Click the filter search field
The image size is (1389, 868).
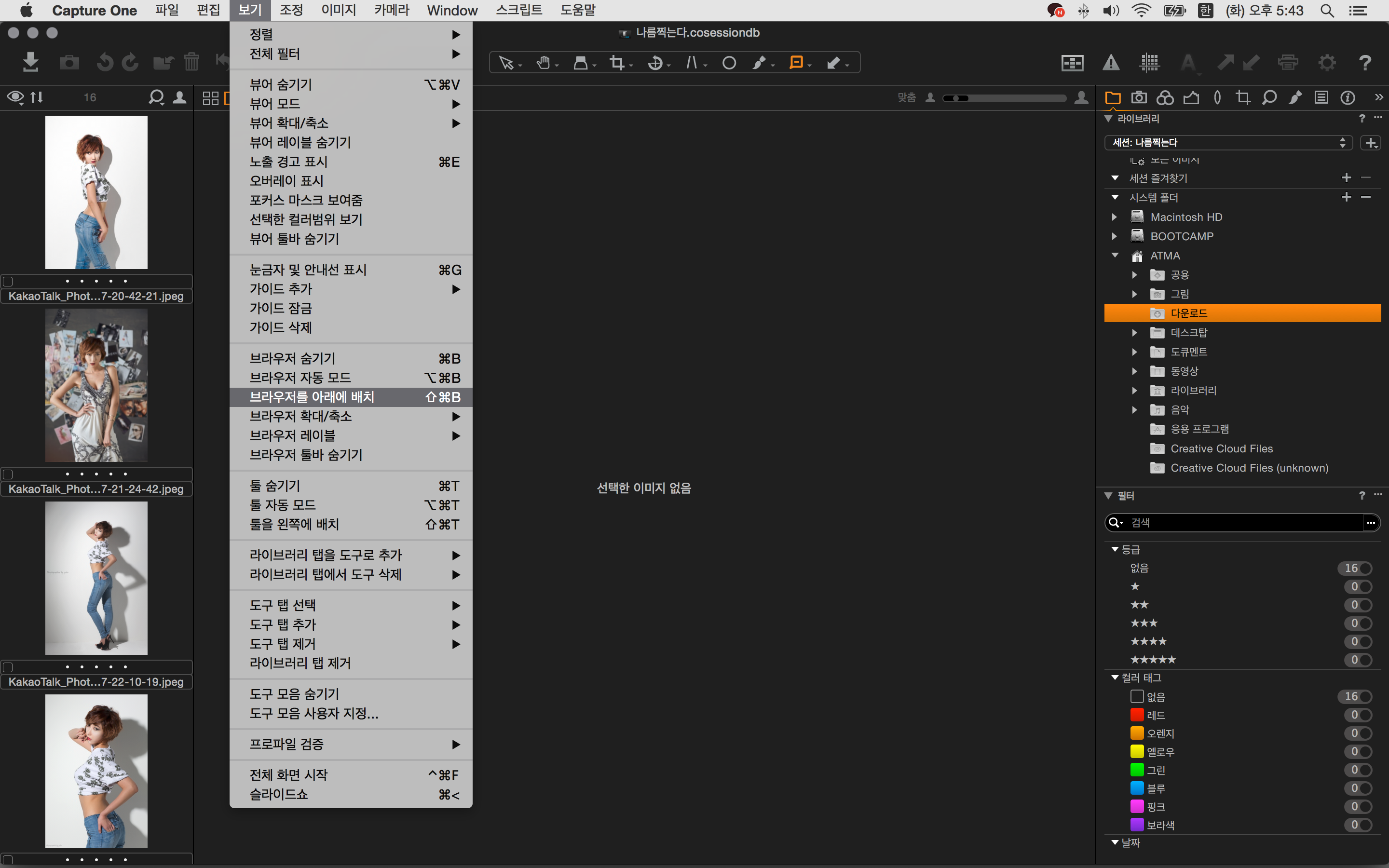[x=1240, y=522]
